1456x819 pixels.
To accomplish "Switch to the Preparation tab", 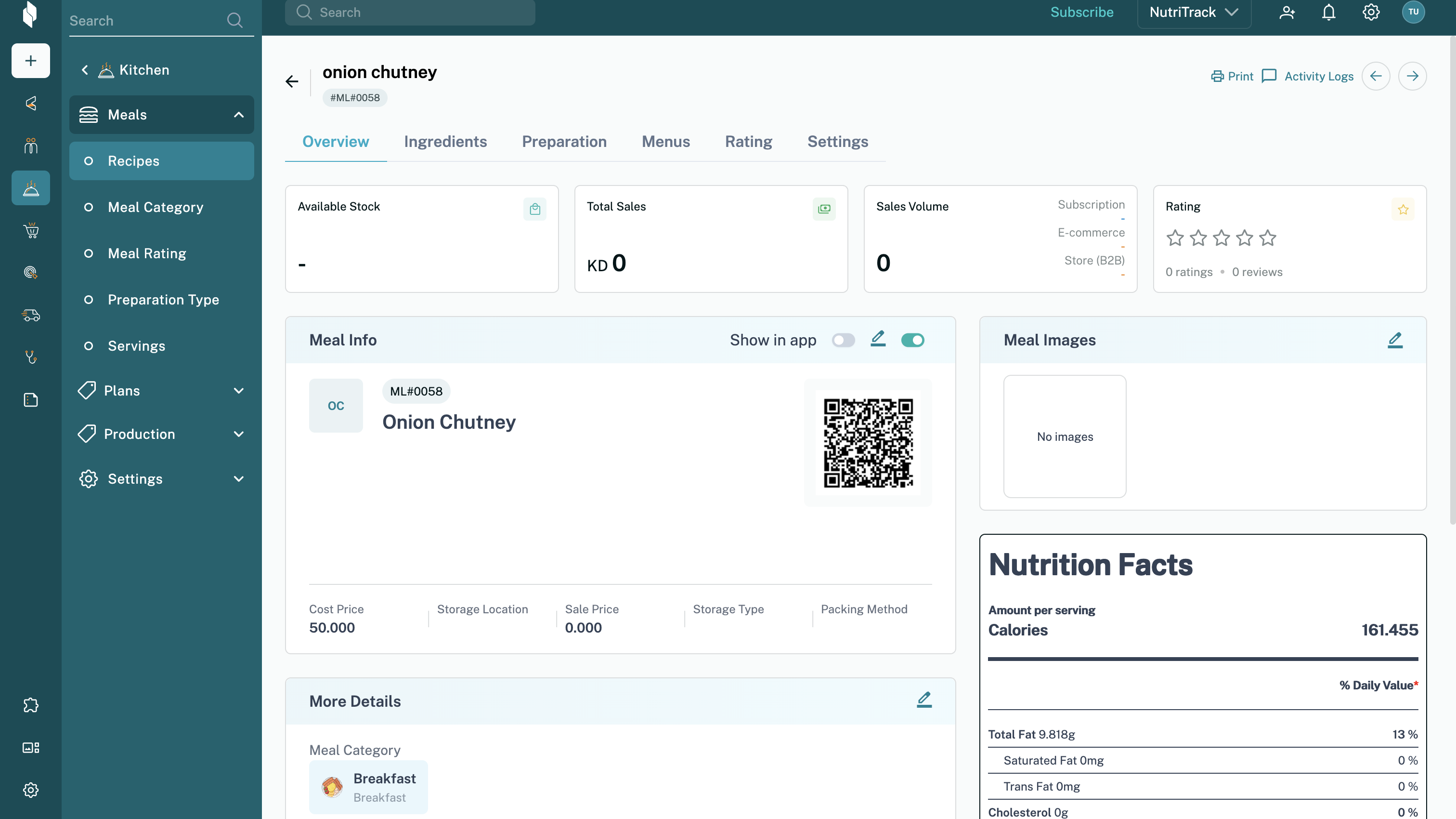I will coord(564,142).
